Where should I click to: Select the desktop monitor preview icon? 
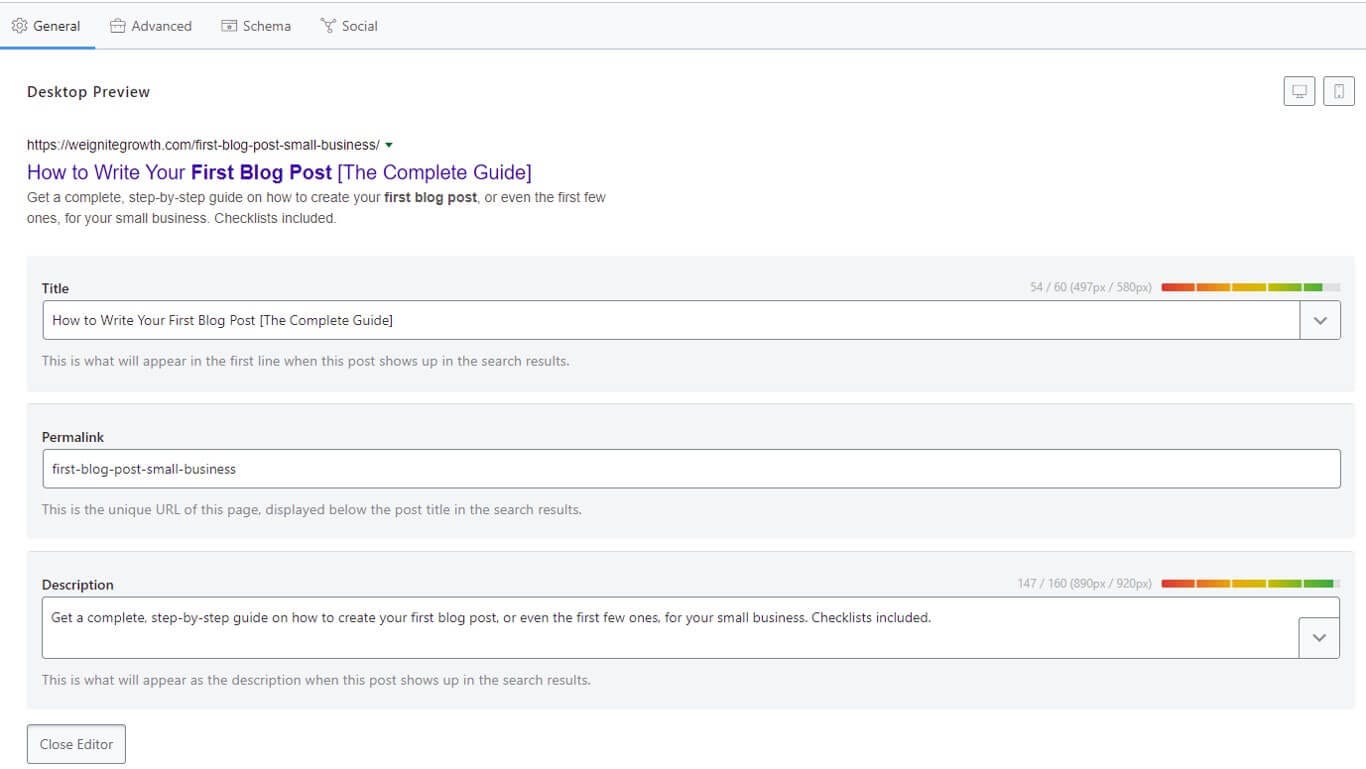[1299, 90]
